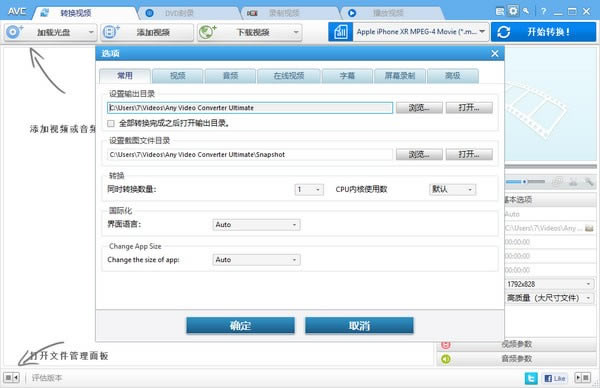Click the film-plus icon on 添加视频
600x388 pixels.
pos(111,32)
